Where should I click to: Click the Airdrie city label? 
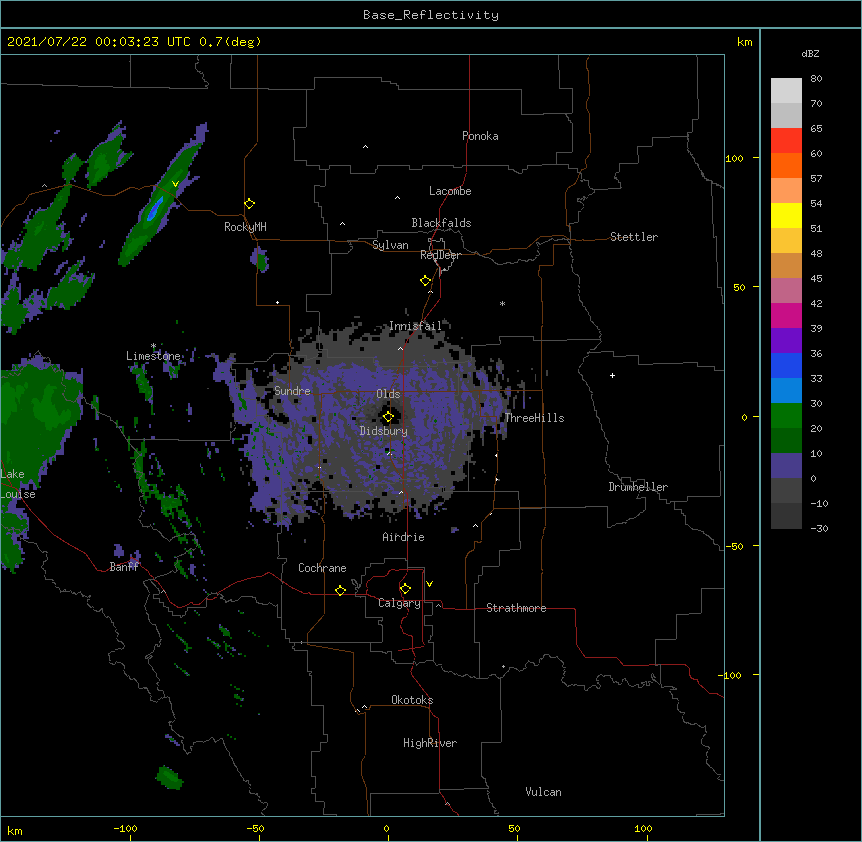(x=404, y=537)
